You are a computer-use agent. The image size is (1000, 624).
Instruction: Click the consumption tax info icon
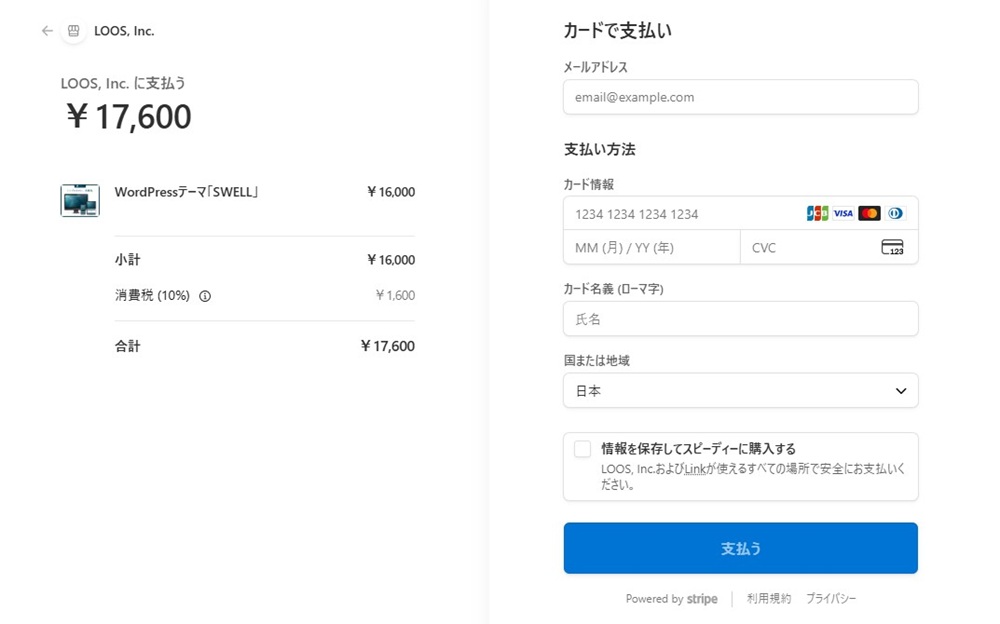coord(205,296)
